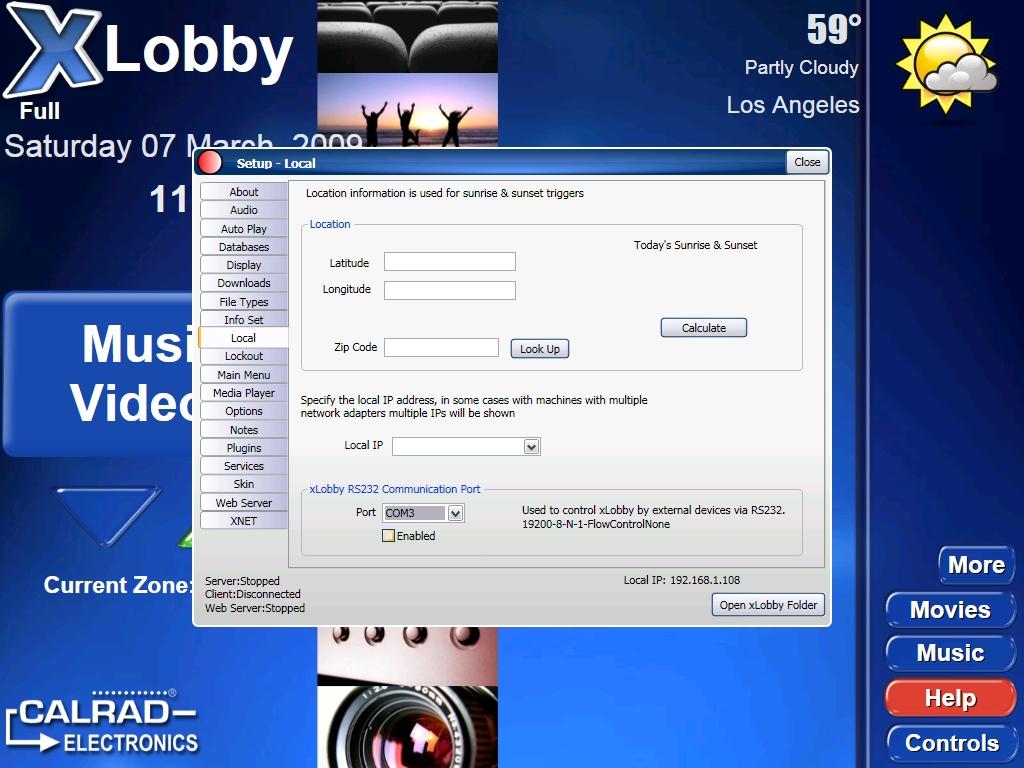Select the File Types tab

pos(244,302)
